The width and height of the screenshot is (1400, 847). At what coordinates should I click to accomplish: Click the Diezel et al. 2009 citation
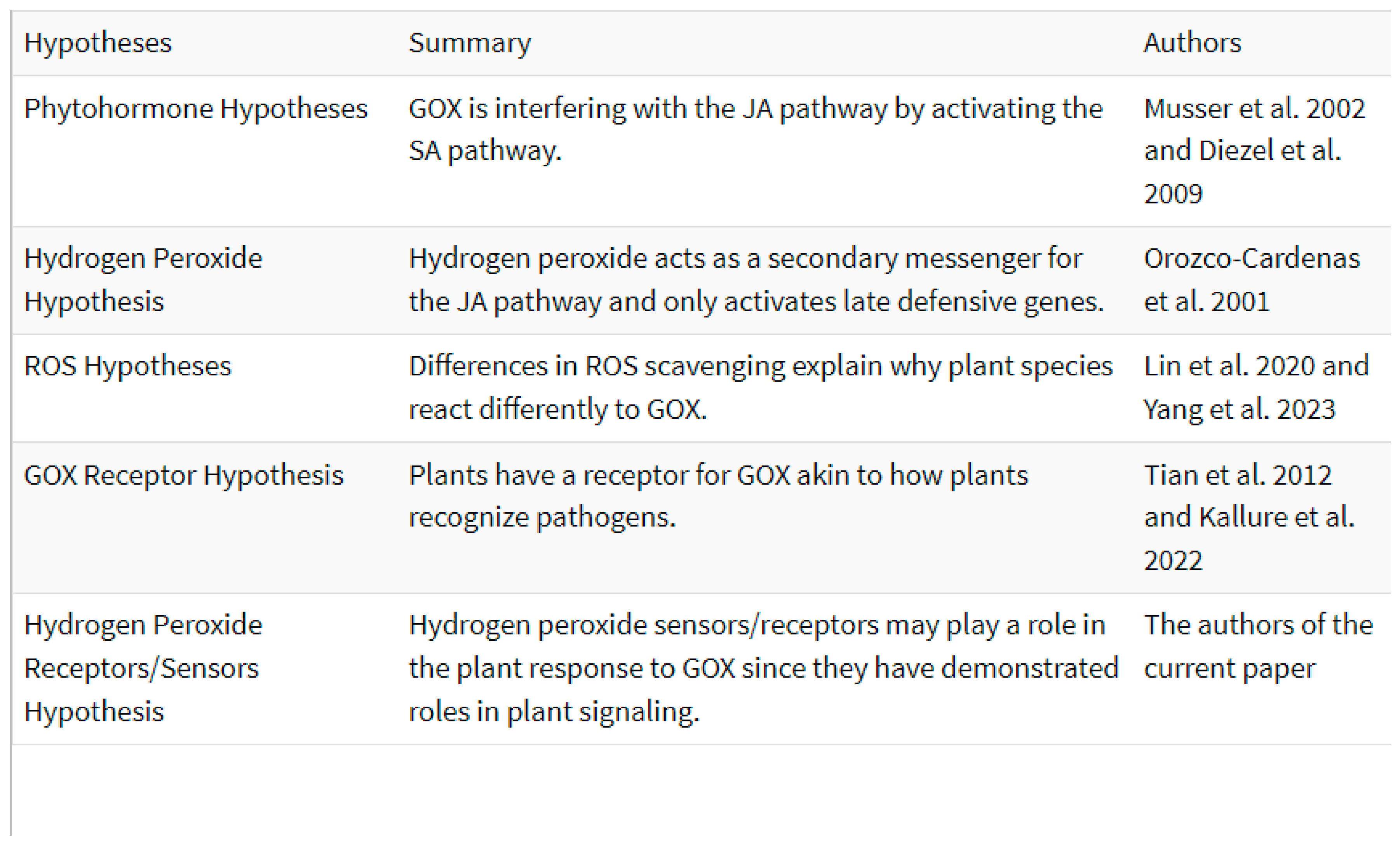1242,172
